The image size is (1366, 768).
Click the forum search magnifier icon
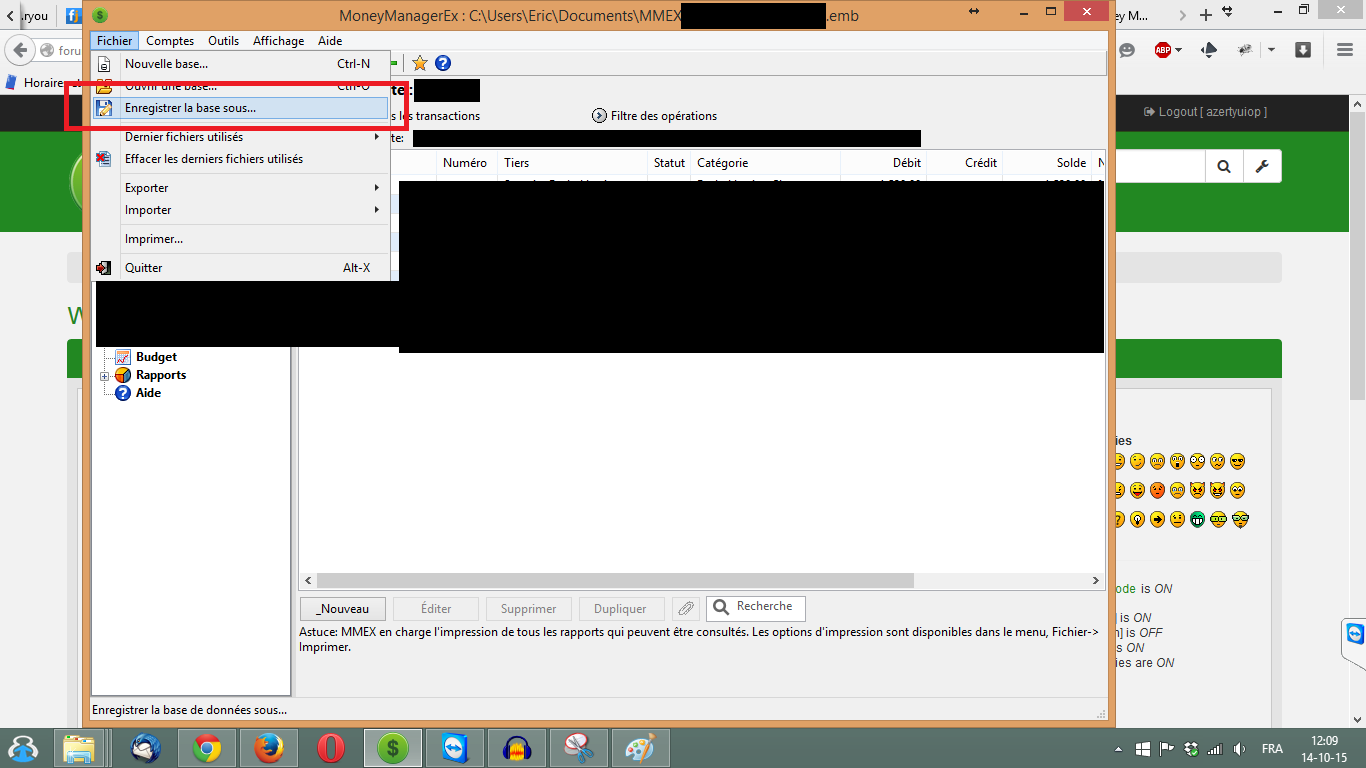[x=1224, y=167]
